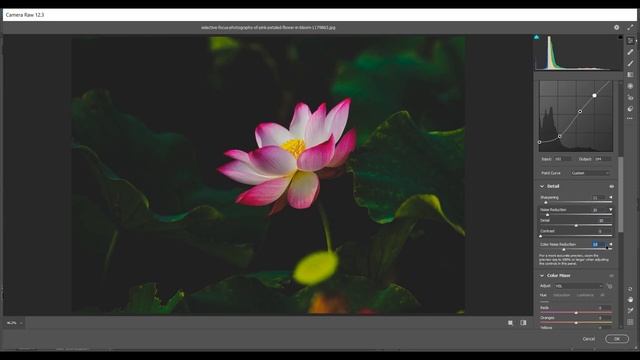Viewport: 640px width, 360px height.
Task: Click the Camera Raw 12.3 title text
Action: (24, 15)
